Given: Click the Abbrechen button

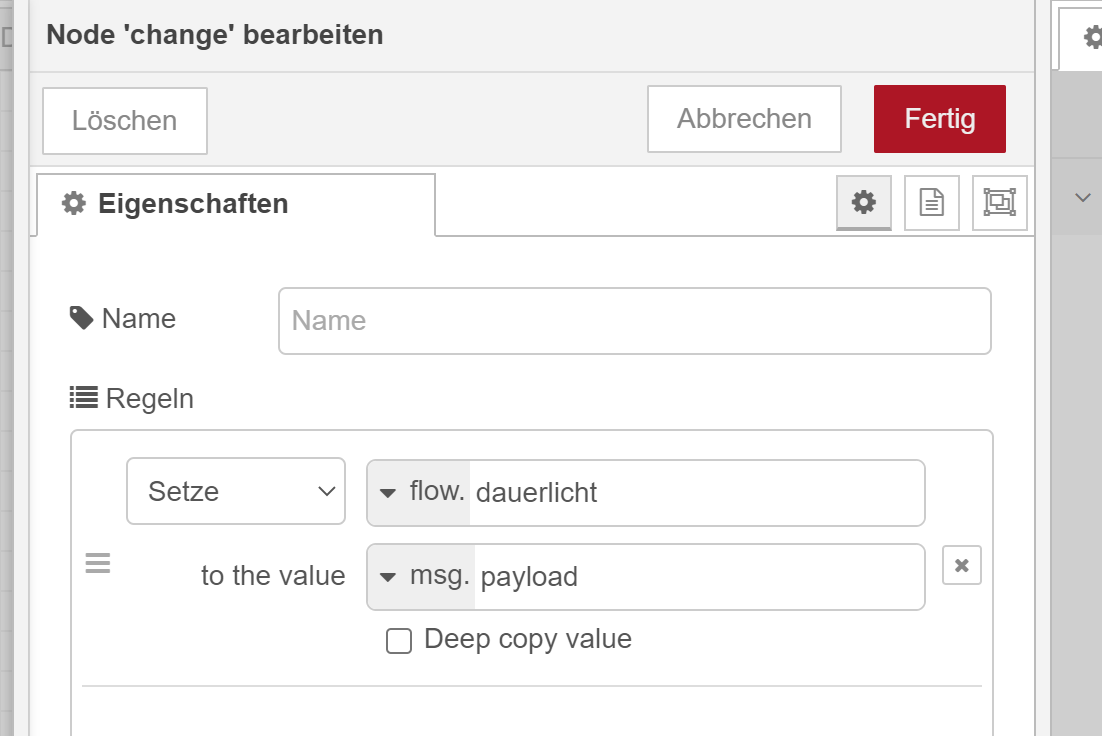Looking at the screenshot, I should click(x=744, y=119).
